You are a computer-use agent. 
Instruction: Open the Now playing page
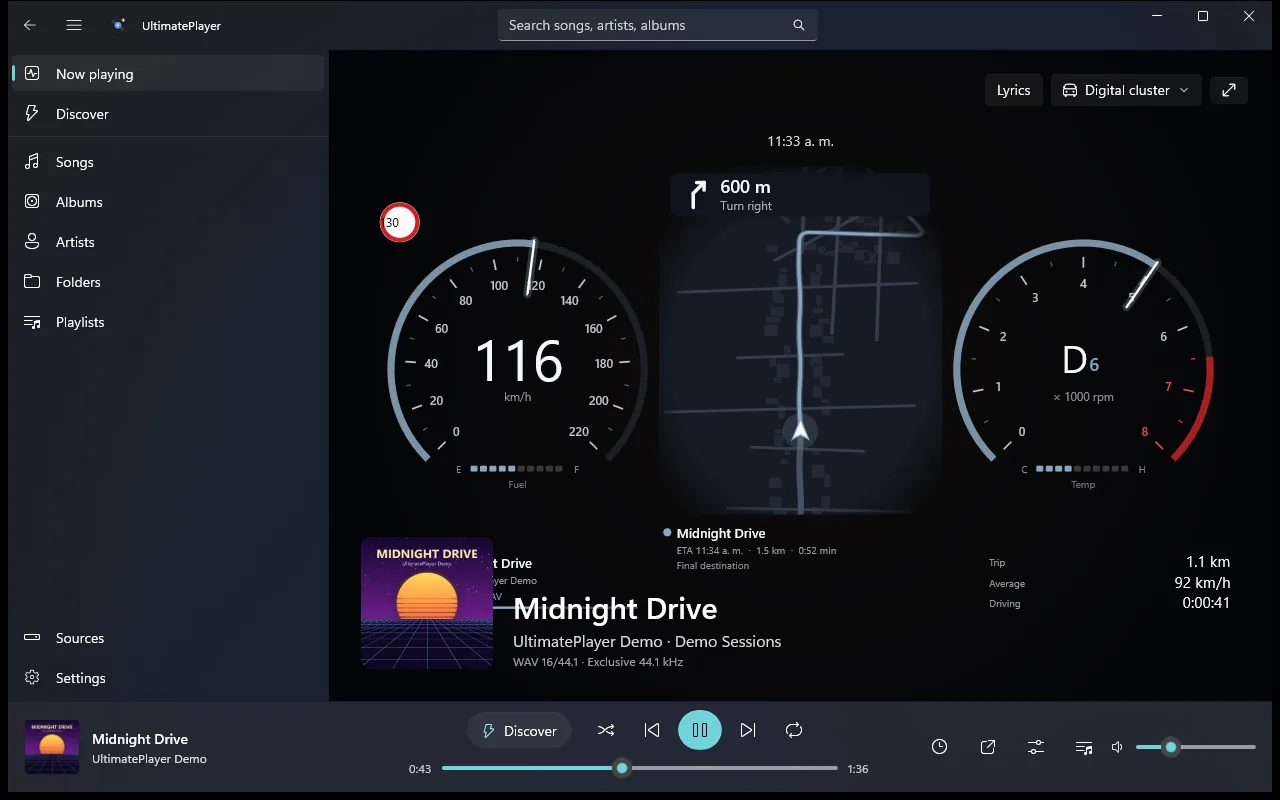pyautogui.click(x=168, y=74)
